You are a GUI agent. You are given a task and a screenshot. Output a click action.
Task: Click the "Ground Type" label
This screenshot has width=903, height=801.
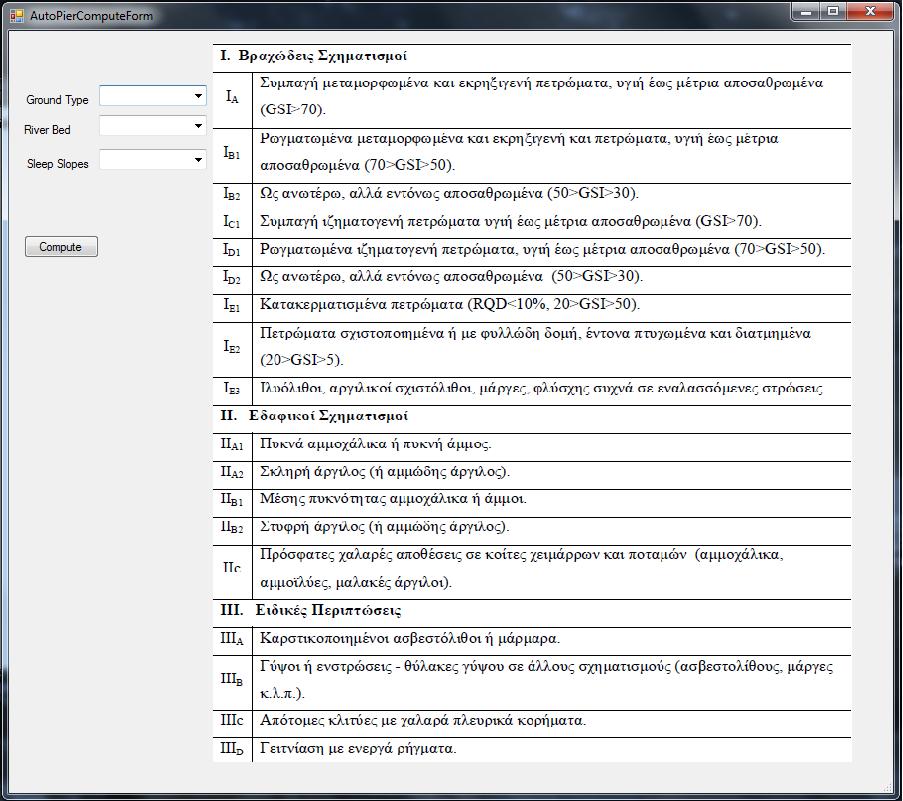coord(57,100)
